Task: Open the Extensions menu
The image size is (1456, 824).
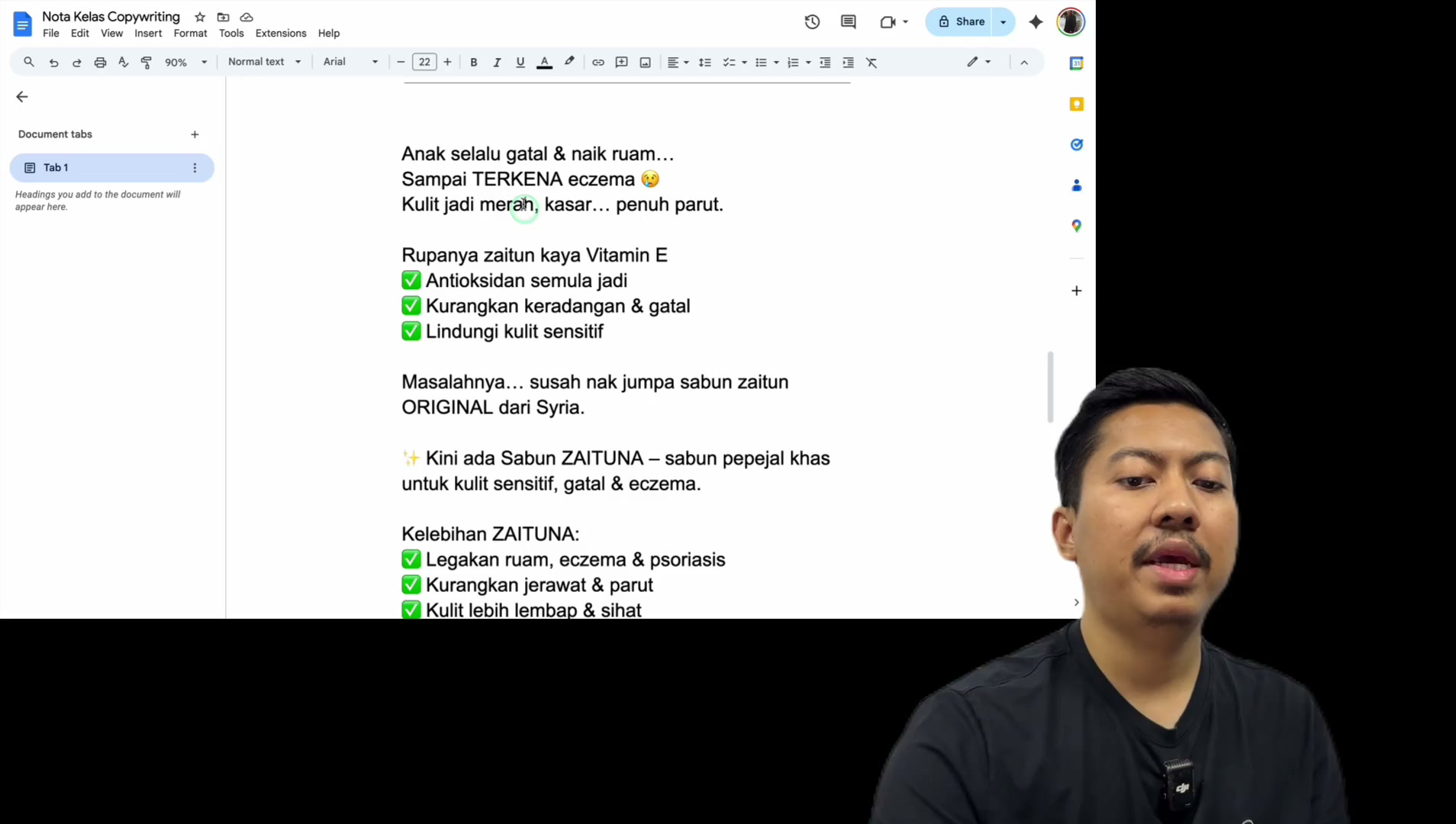Action: (281, 34)
